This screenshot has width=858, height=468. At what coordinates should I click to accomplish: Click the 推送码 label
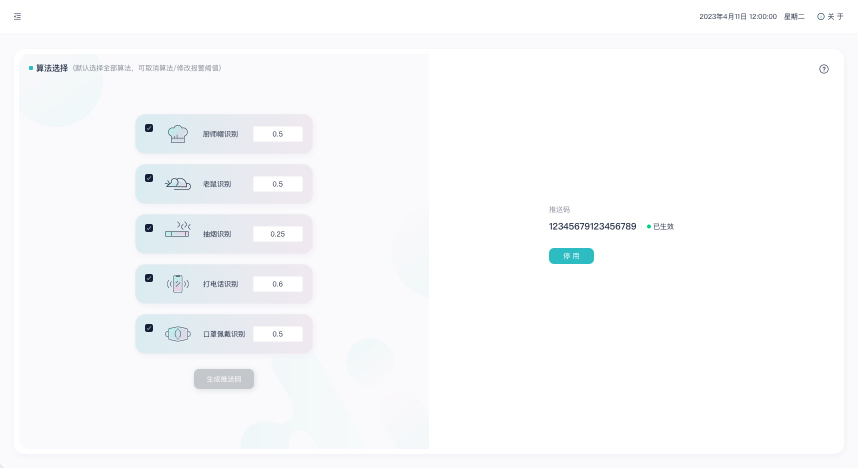559,210
